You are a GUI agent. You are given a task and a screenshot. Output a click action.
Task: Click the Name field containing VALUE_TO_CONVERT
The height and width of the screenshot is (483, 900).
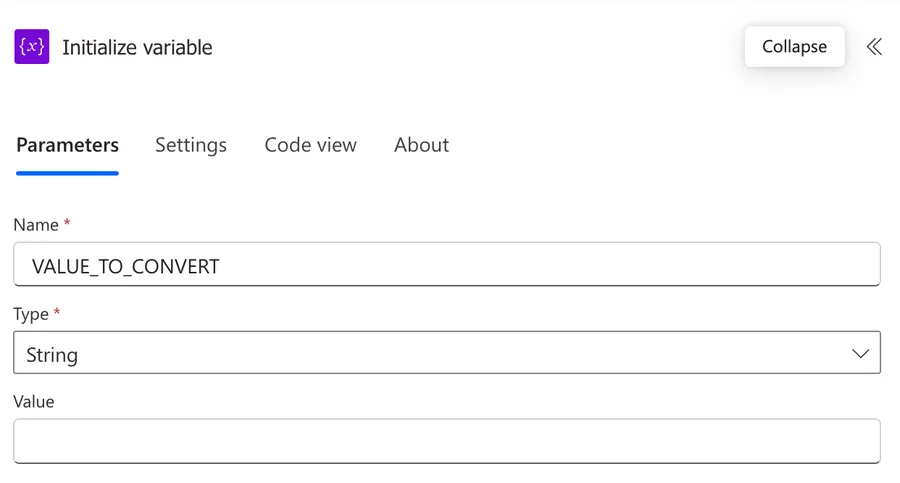click(x=447, y=266)
